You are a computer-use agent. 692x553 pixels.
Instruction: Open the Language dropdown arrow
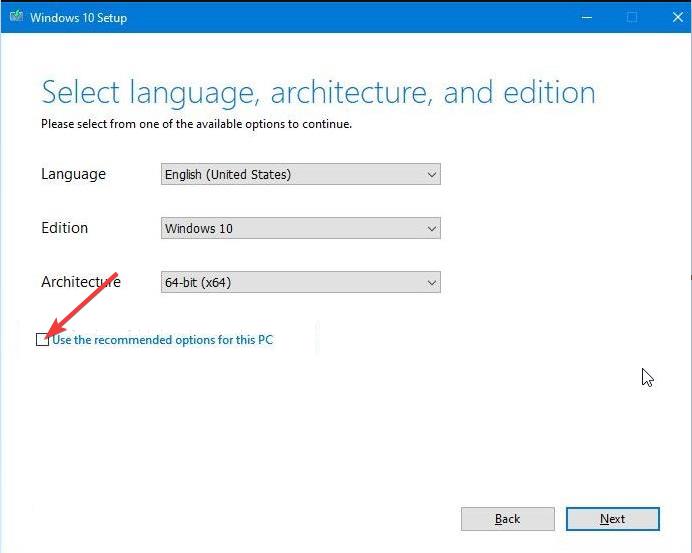432,174
